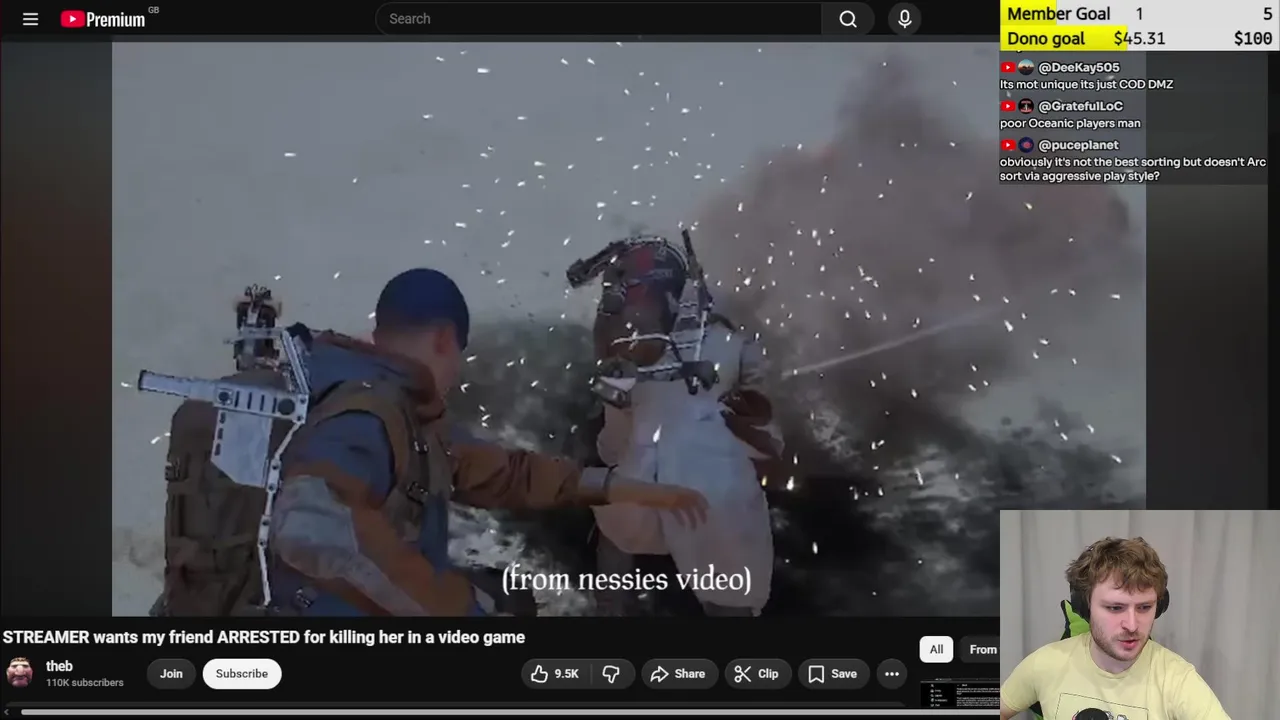Select the All filter chip

pos(936,649)
